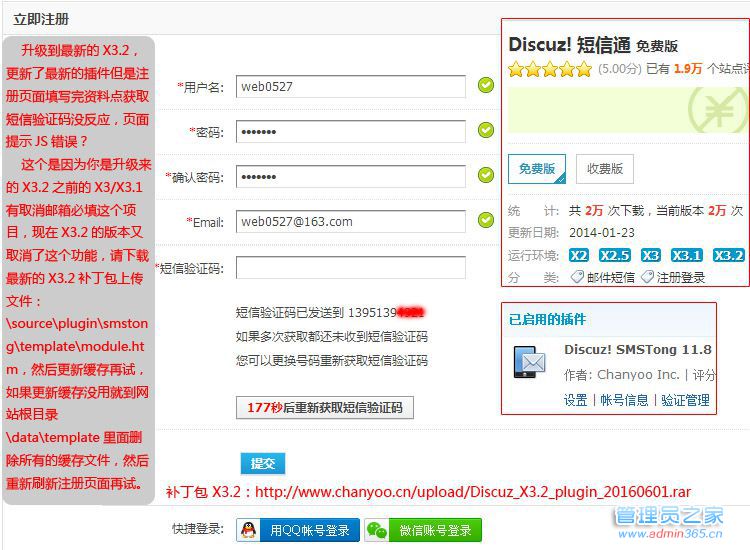750x550 pixels.
Task: Click the WeChat logo icon
Action: [377, 530]
